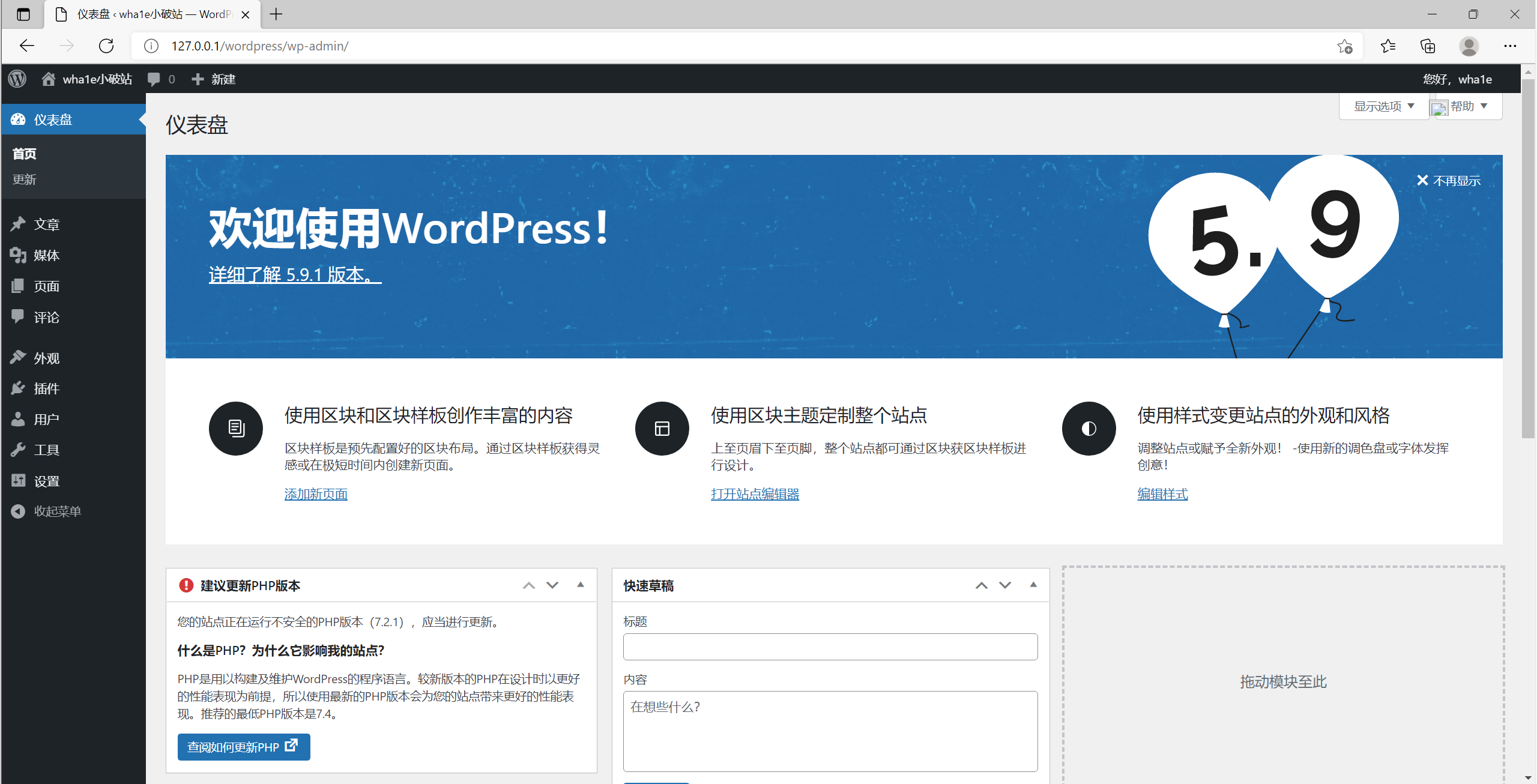Viewport: 1537px width, 784px height.
Task: Collapse the sidebar with 收起菜单
Action: (x=57, y=511)
